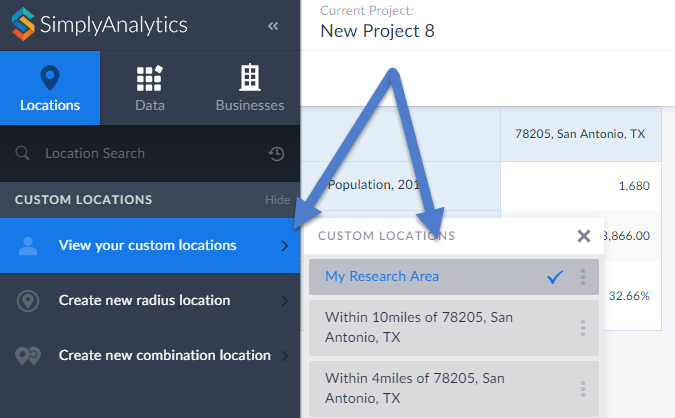Viewport: 675px width, 418px height.
Task: Click the radius location pin icon
Action: (x=28, y=300)
